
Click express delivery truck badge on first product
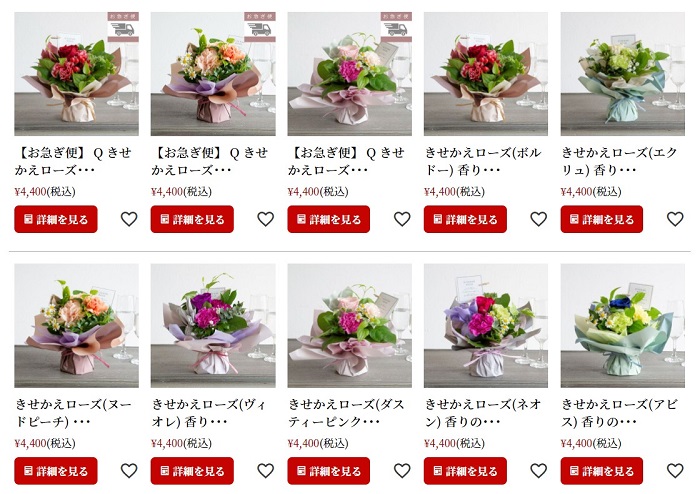[123, 27]
